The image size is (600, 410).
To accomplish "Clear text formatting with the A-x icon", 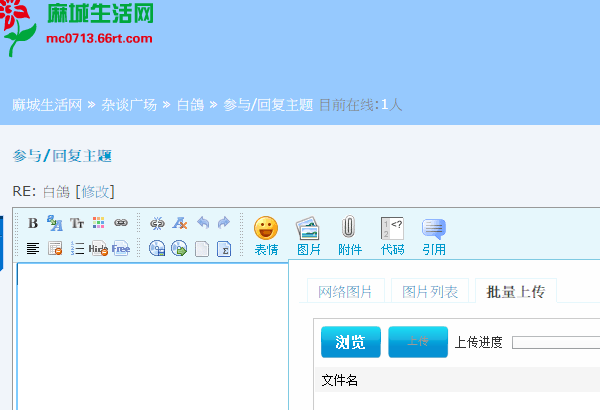I will pyautogui.click(x=179, y=223).
